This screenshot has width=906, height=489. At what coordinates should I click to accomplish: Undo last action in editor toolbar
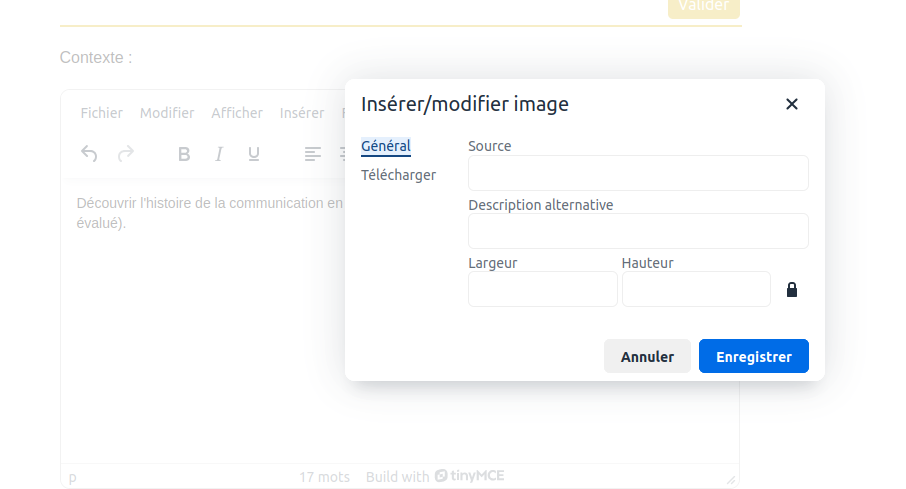click(89, 154)
